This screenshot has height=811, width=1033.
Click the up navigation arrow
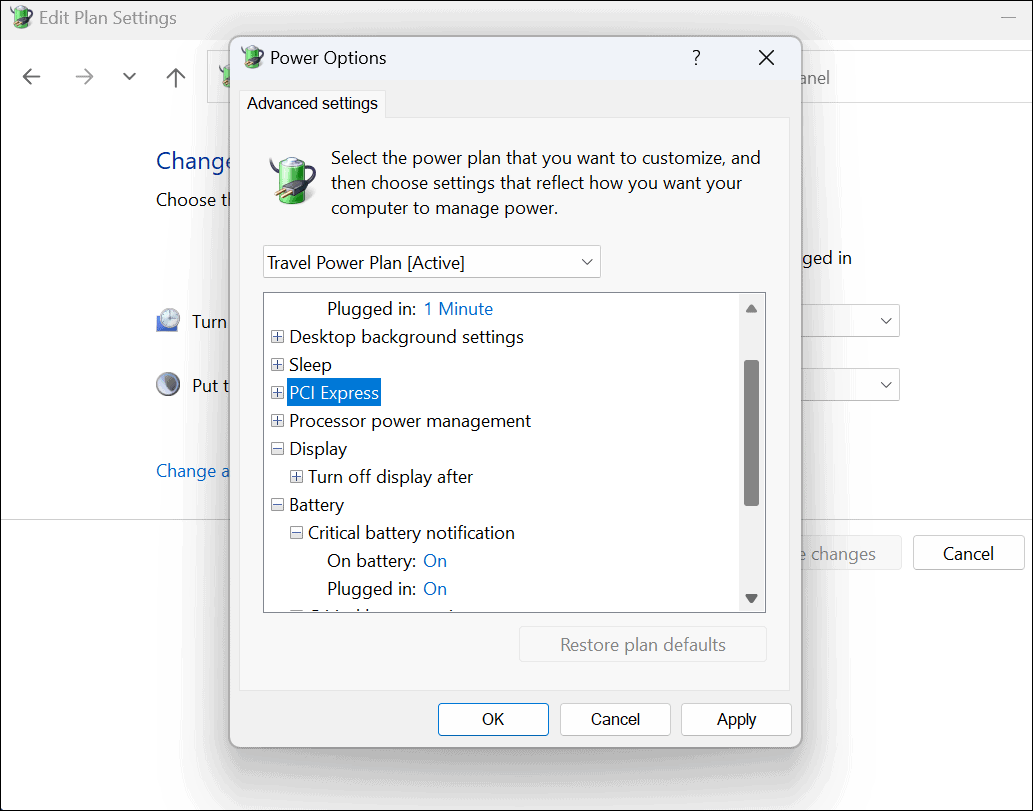tap(176, 77)
